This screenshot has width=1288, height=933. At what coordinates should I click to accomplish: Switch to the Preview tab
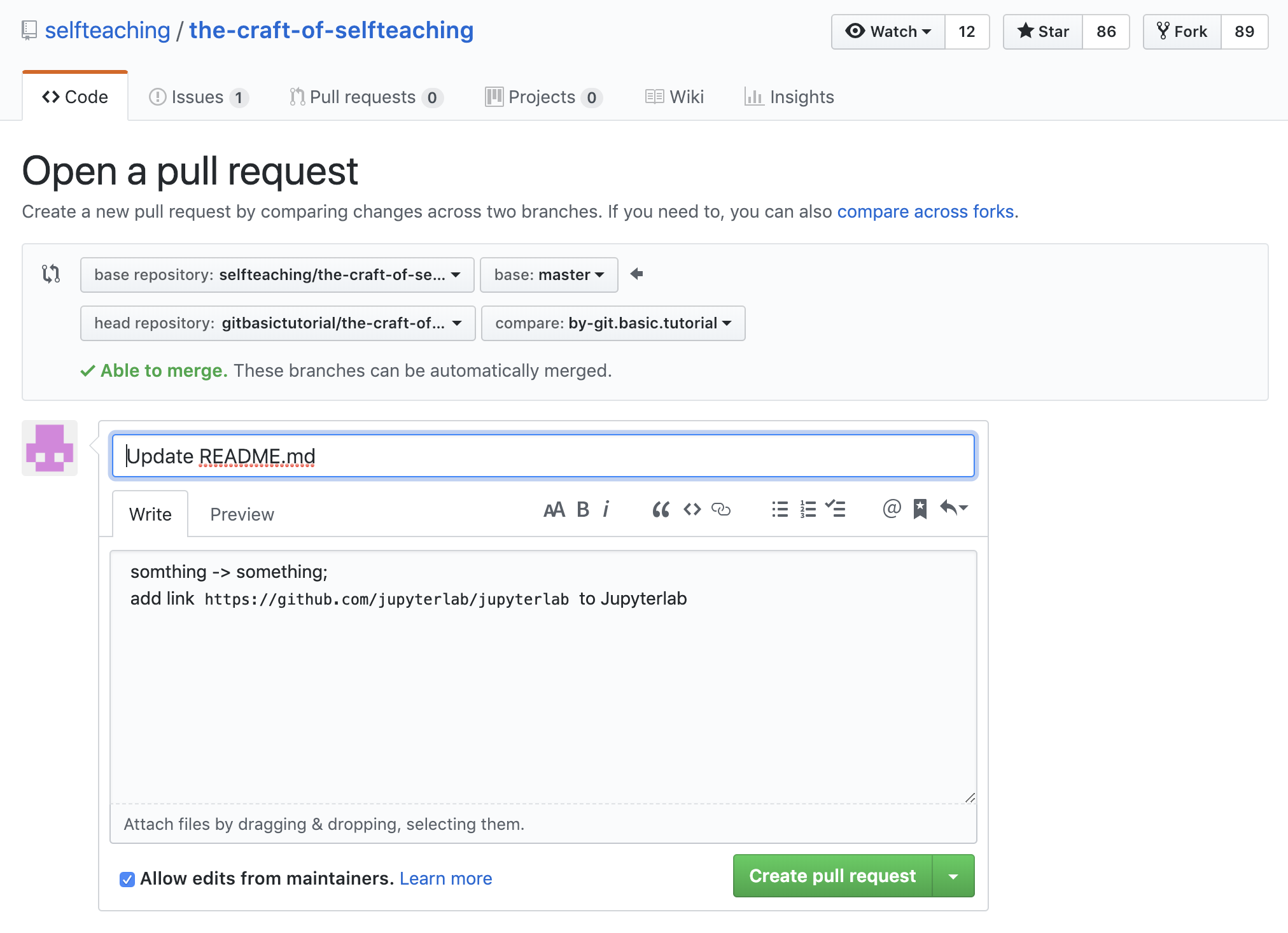(242, 514)
